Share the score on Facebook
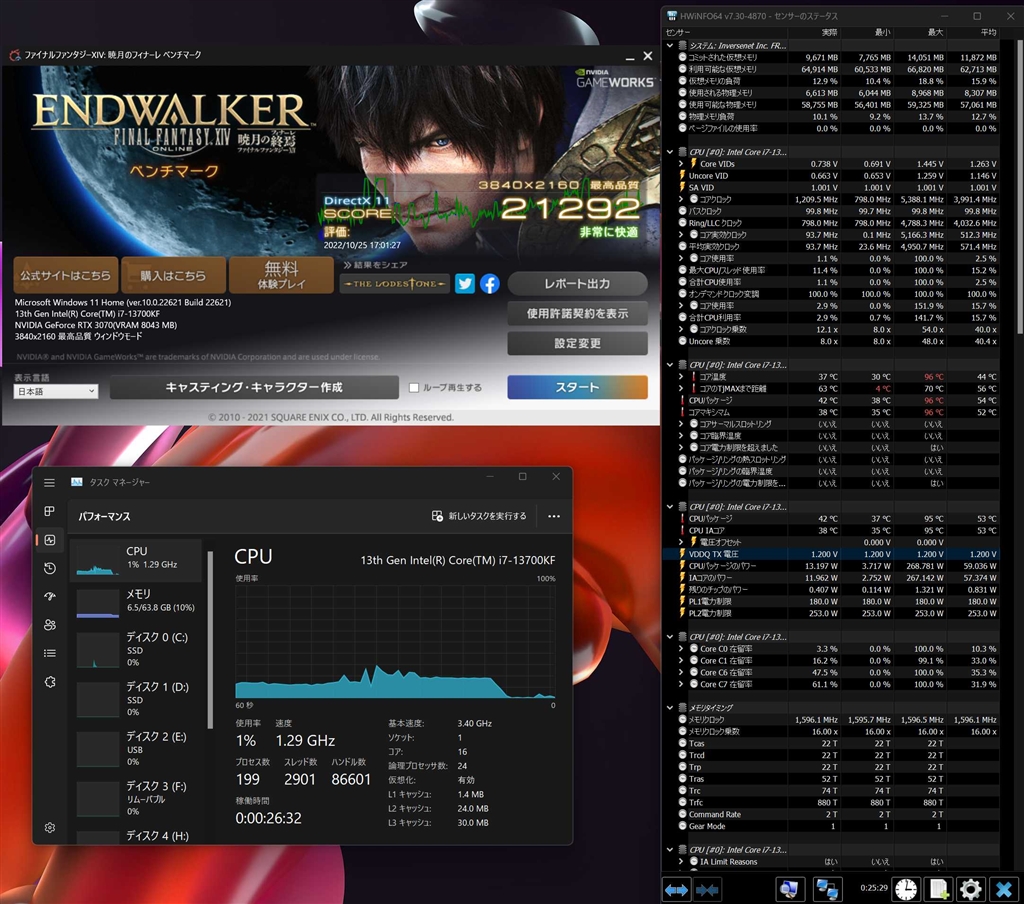 click(490, 283)
